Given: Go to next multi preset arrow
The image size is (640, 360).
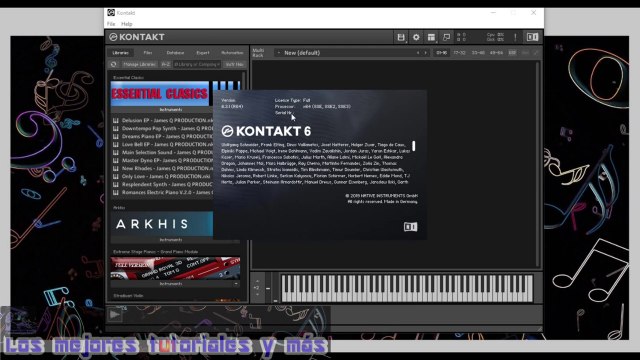Looking at the screenshot, I should pos(425,53).
